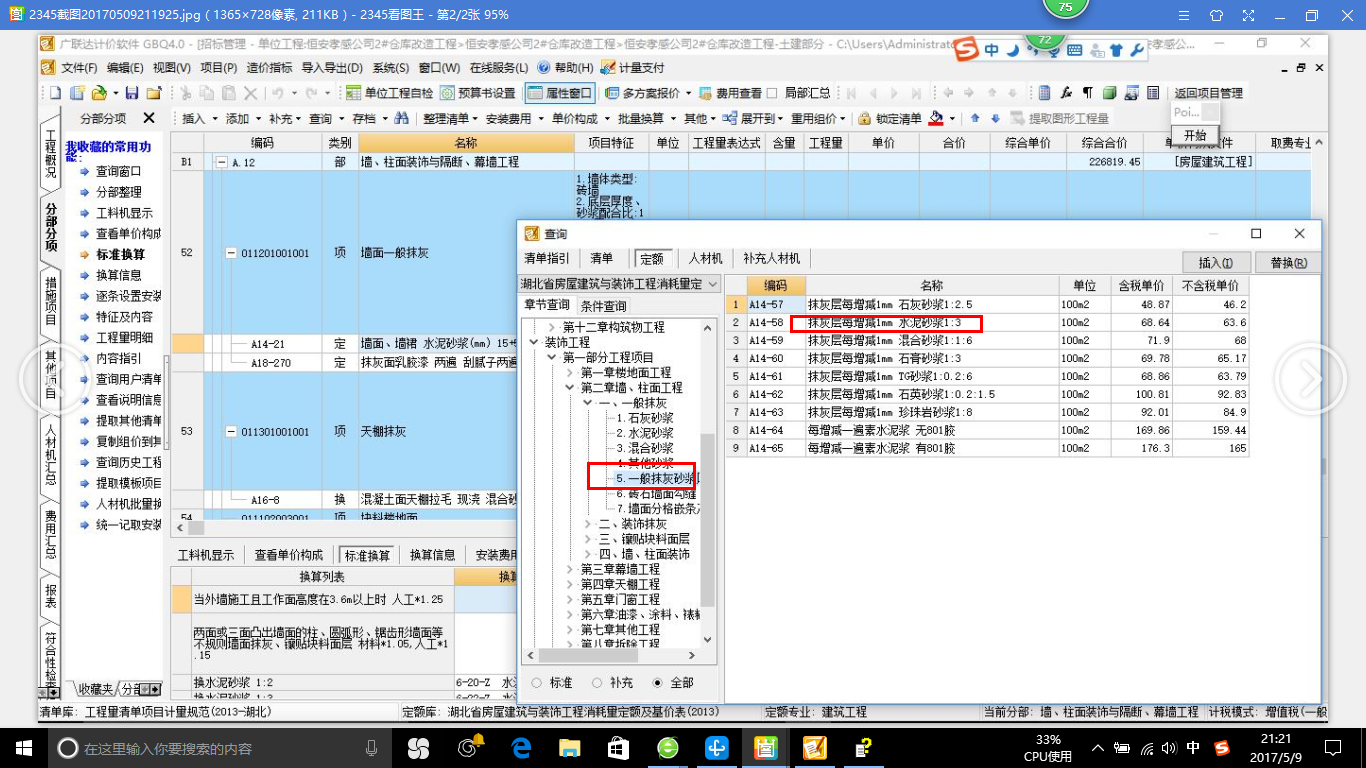Switch to 查看单价构成 bottom tab
1366x768 pixels.
288,555
